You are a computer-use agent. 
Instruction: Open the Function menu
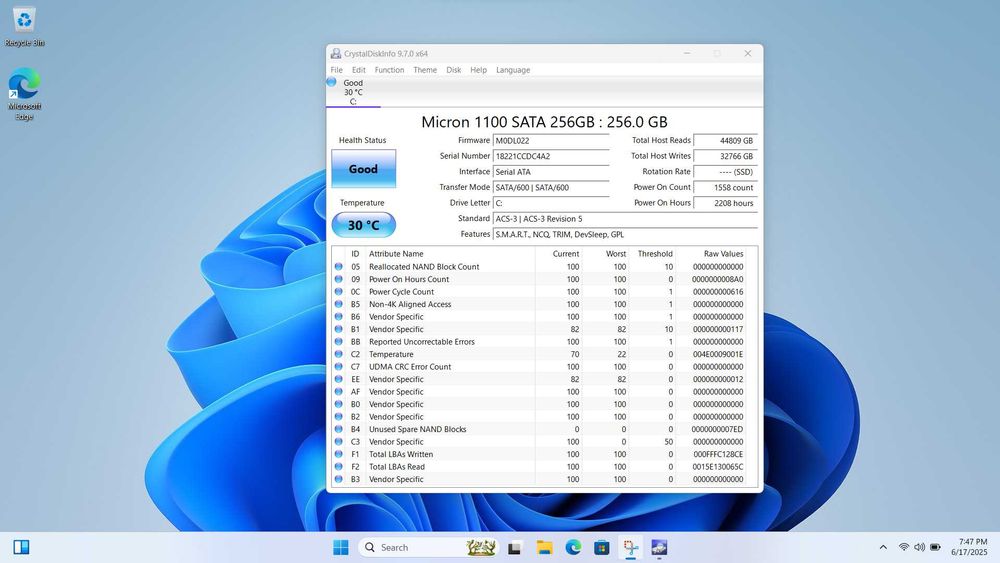[389, 70]
